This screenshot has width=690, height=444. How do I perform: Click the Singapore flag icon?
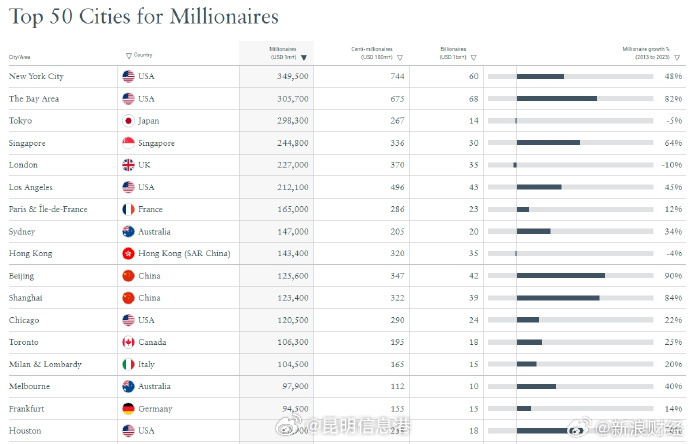[128, 143]
